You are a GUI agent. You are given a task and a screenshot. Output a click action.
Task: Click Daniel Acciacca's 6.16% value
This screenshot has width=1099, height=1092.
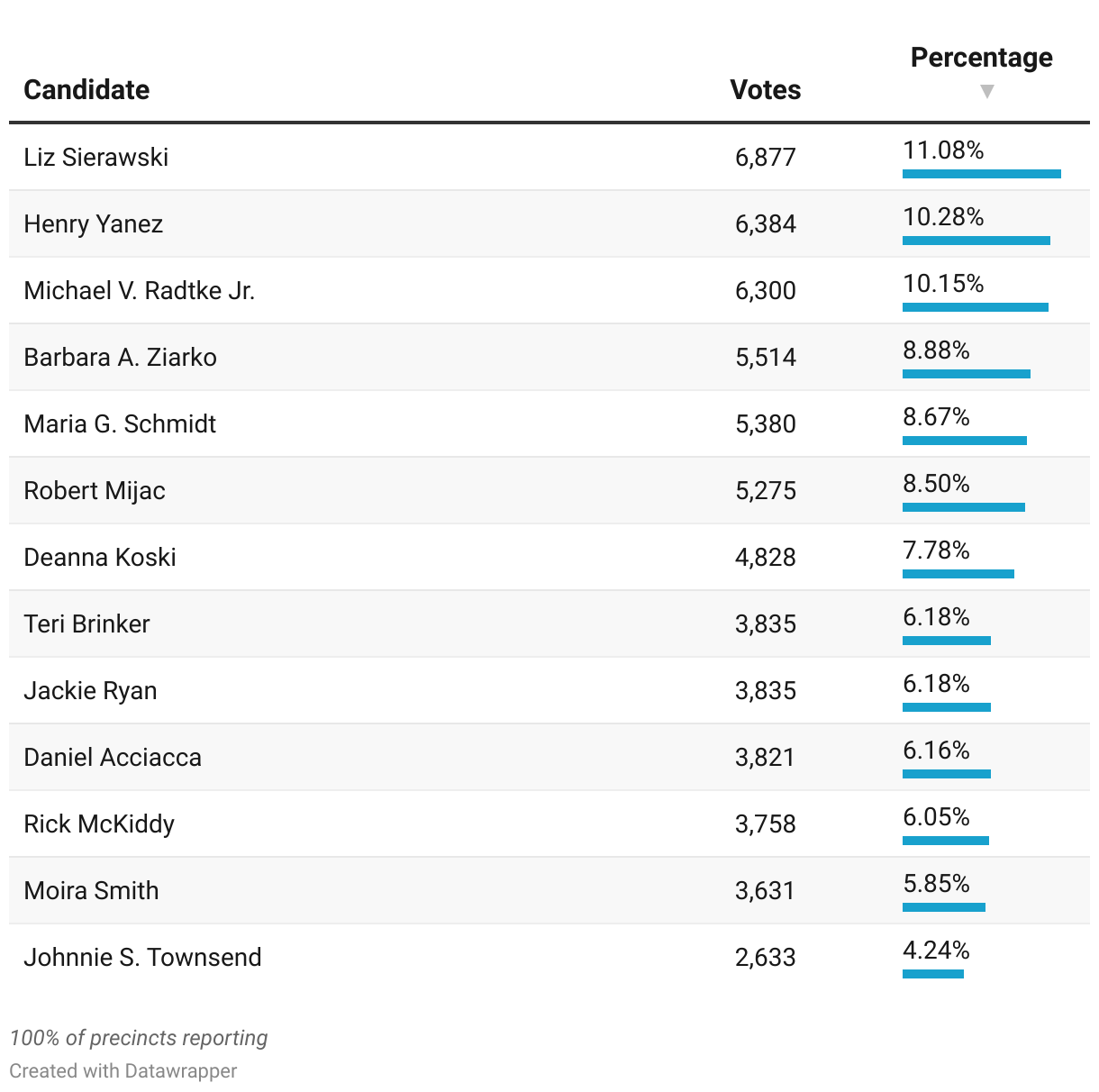tap(936, 751)
